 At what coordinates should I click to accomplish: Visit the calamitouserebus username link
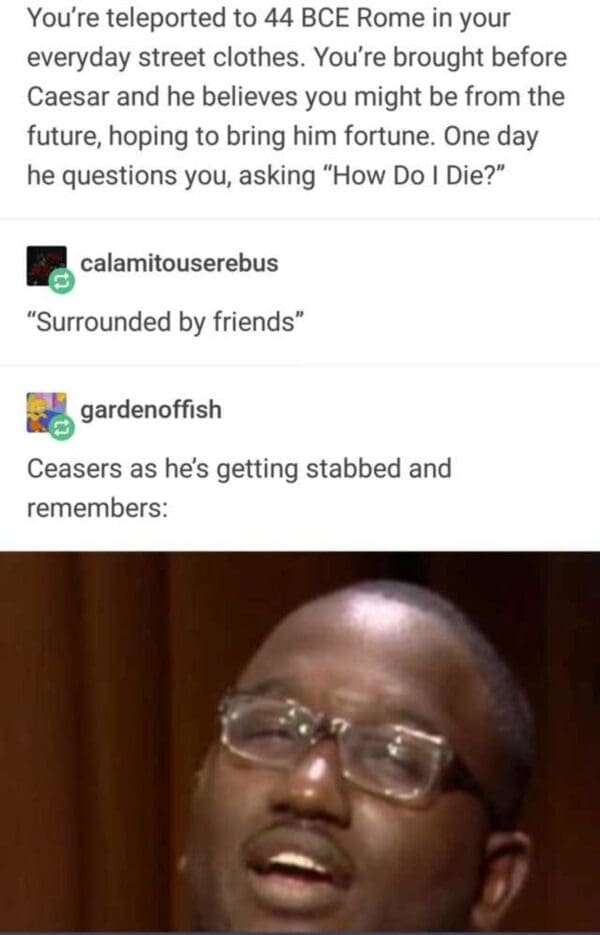pyautogui.click(x=179, y=263)
